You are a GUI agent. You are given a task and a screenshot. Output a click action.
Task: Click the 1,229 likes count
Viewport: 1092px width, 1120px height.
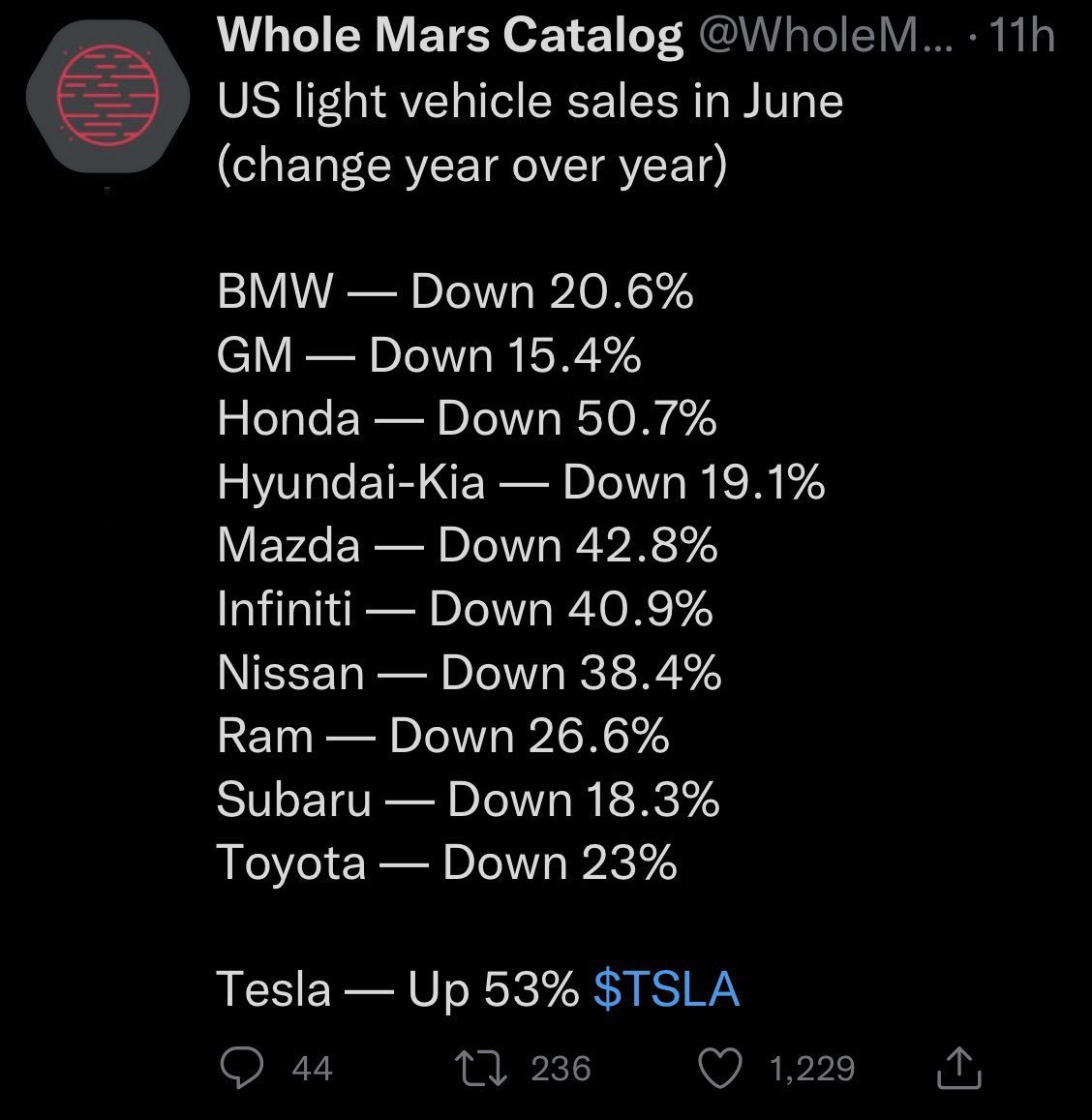pos(811,1069)
